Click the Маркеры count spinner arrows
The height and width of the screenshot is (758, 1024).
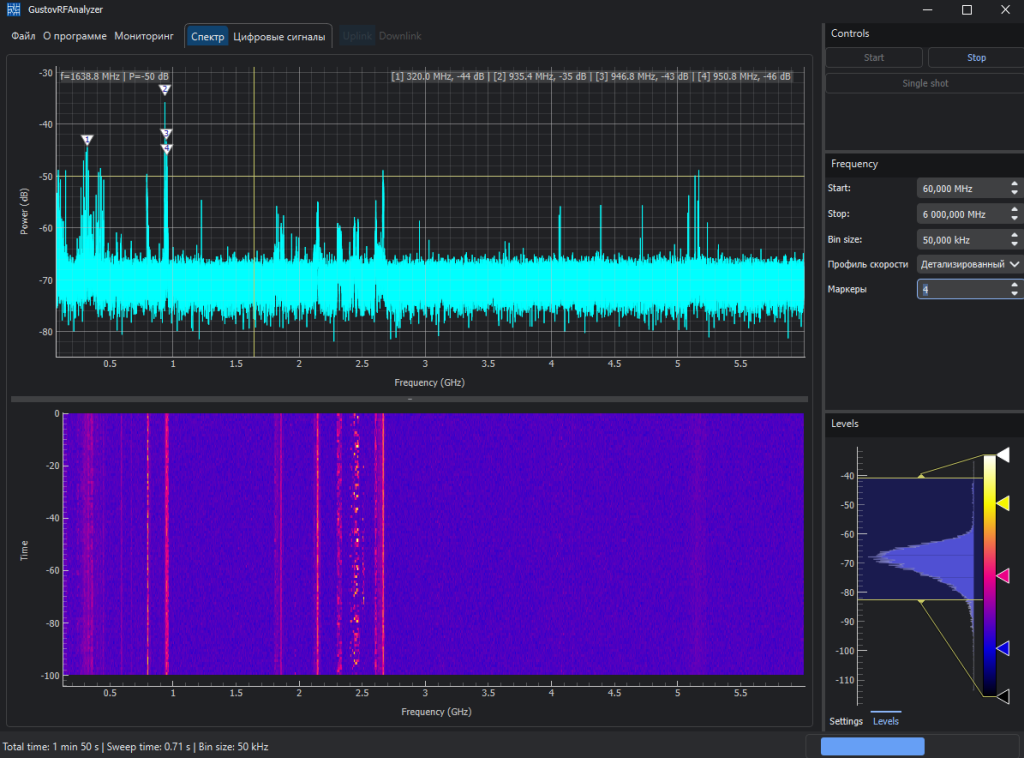[1014, 289]
